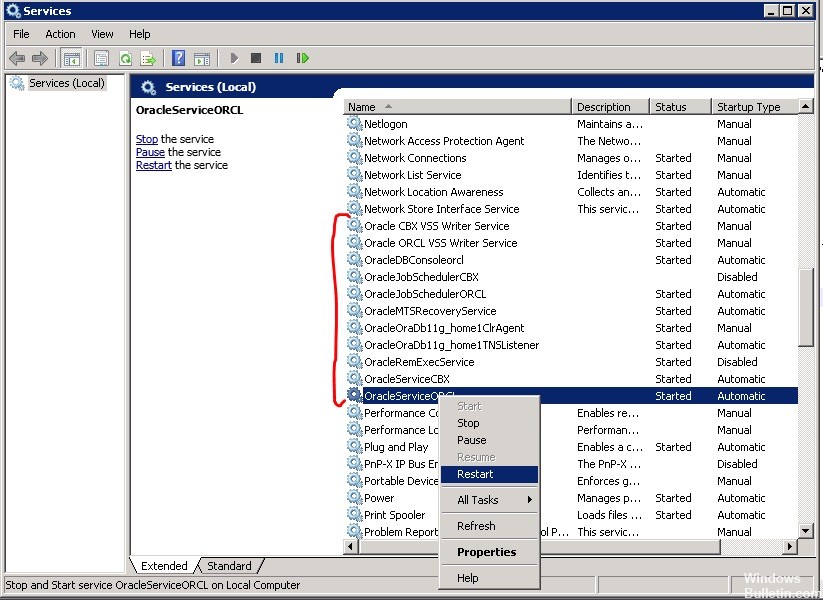Click the Refresh toolbar icon
The image size is (823, 600).
coord(125,58)
